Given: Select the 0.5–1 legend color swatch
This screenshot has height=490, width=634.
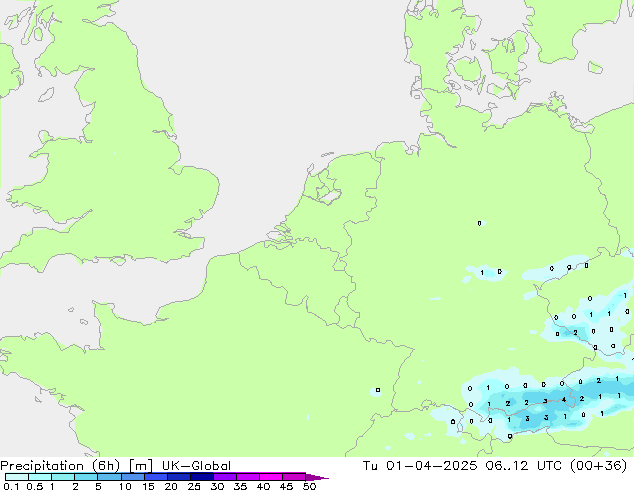Looking at the screenshot, I should pos(40,477).
